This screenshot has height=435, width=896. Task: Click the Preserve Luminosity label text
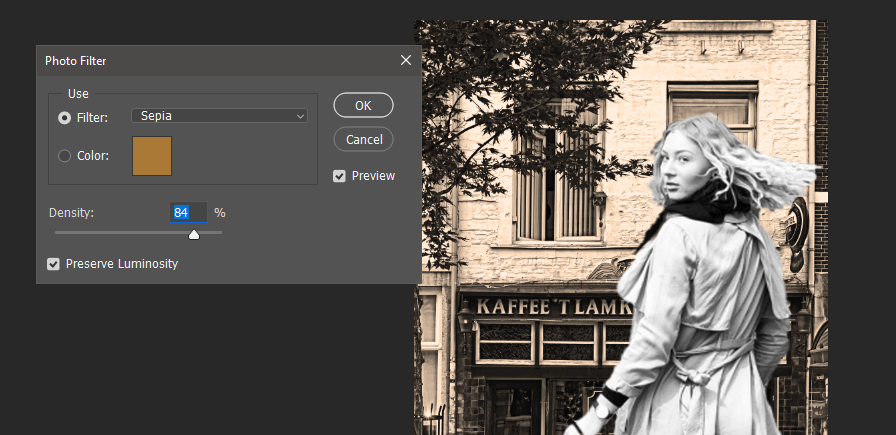pyautogui.click(x=122, y=264)
